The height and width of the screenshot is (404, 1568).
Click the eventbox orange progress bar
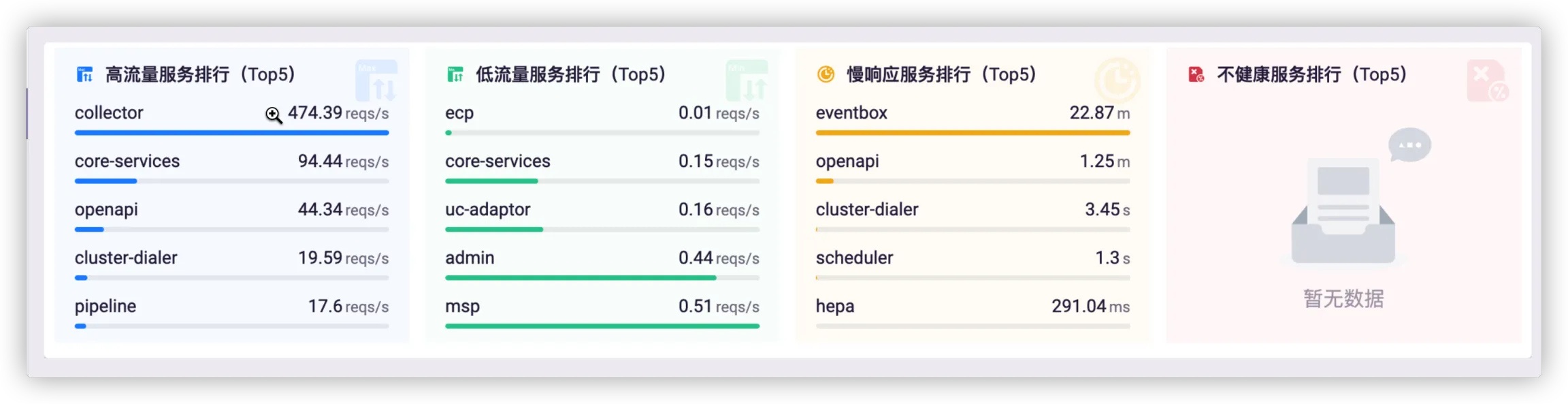[x=973, y=133]
